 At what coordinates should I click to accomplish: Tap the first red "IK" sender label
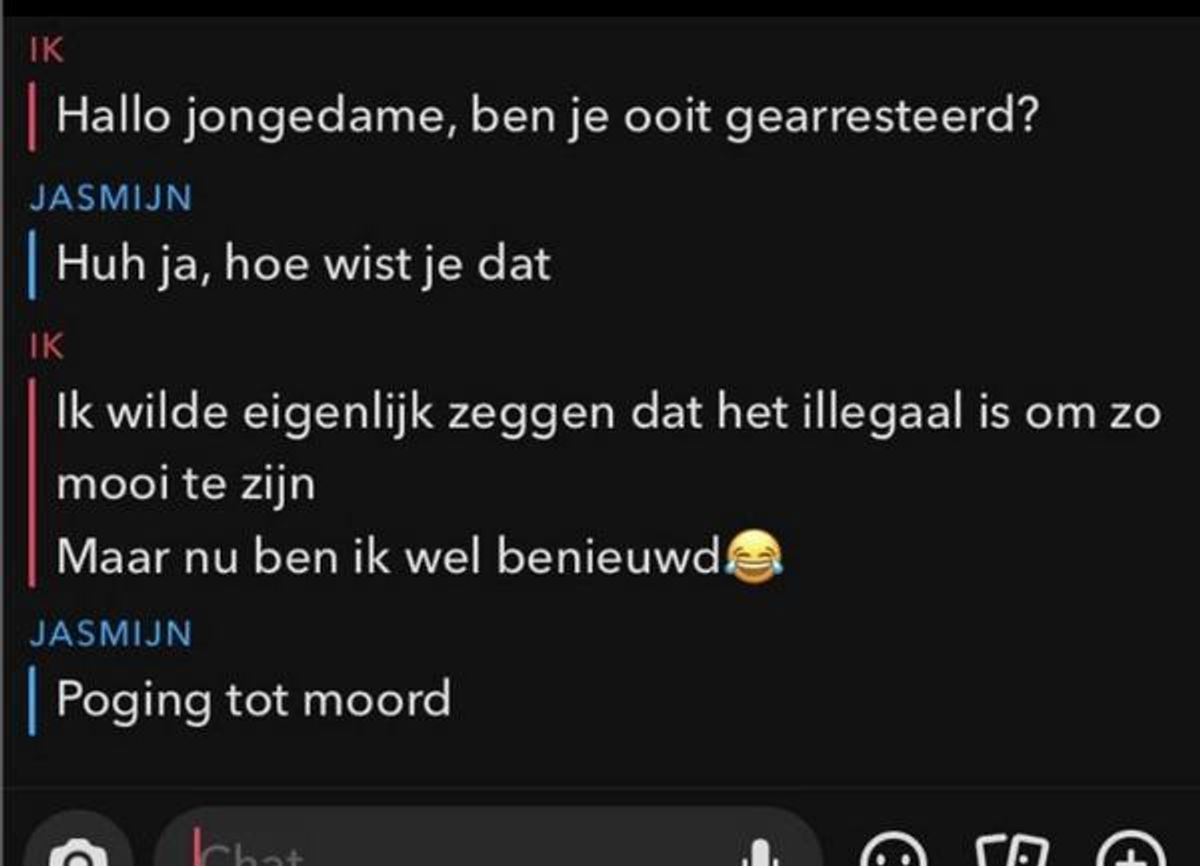[47, 52]
